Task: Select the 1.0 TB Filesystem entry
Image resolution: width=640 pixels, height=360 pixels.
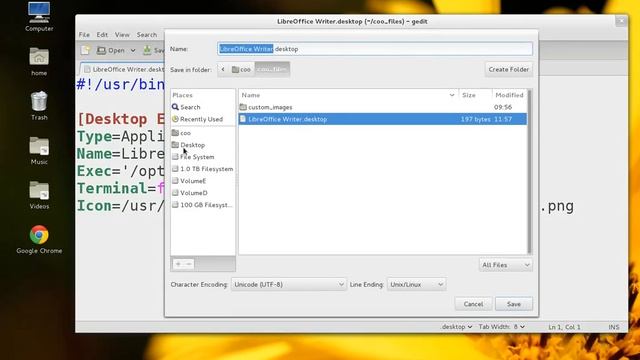Action: (203, 169)
